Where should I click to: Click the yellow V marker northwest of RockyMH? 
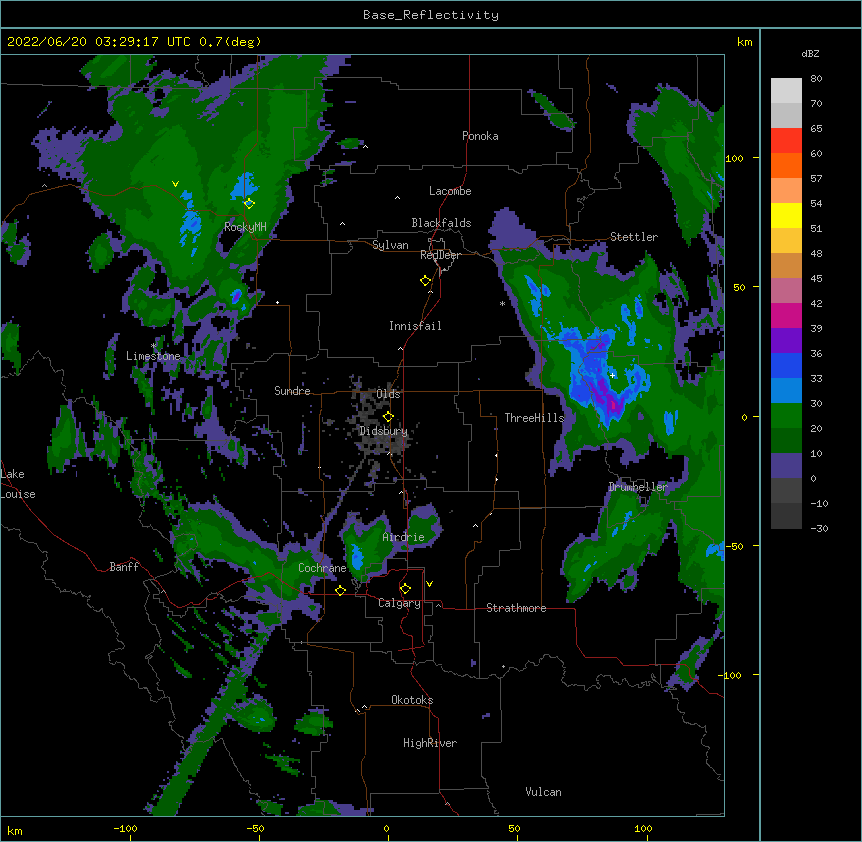[x=175, y=184]
